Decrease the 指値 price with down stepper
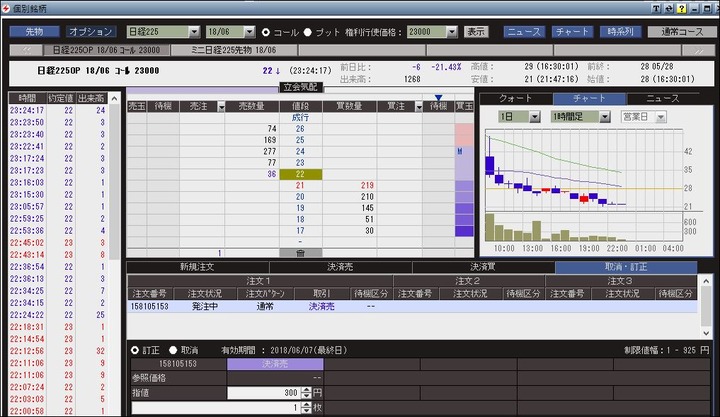The width and height of the screenshot is (720, 417). coord(306,395)
